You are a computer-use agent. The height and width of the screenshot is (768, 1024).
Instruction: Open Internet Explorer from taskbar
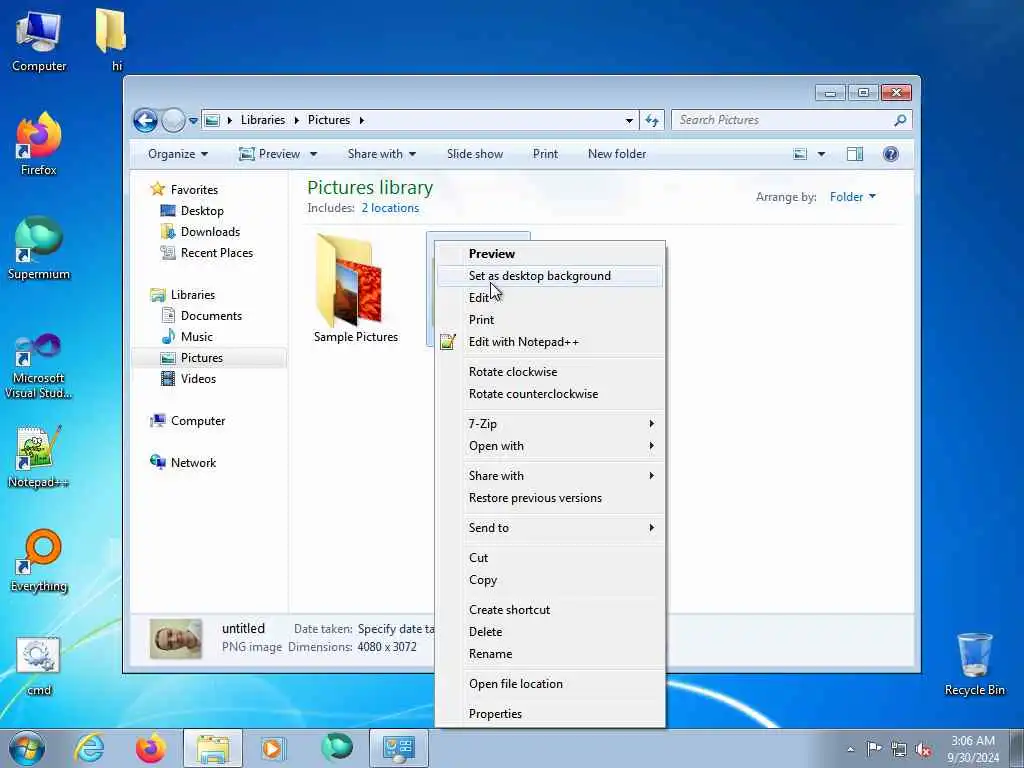(x=88, y=748)
